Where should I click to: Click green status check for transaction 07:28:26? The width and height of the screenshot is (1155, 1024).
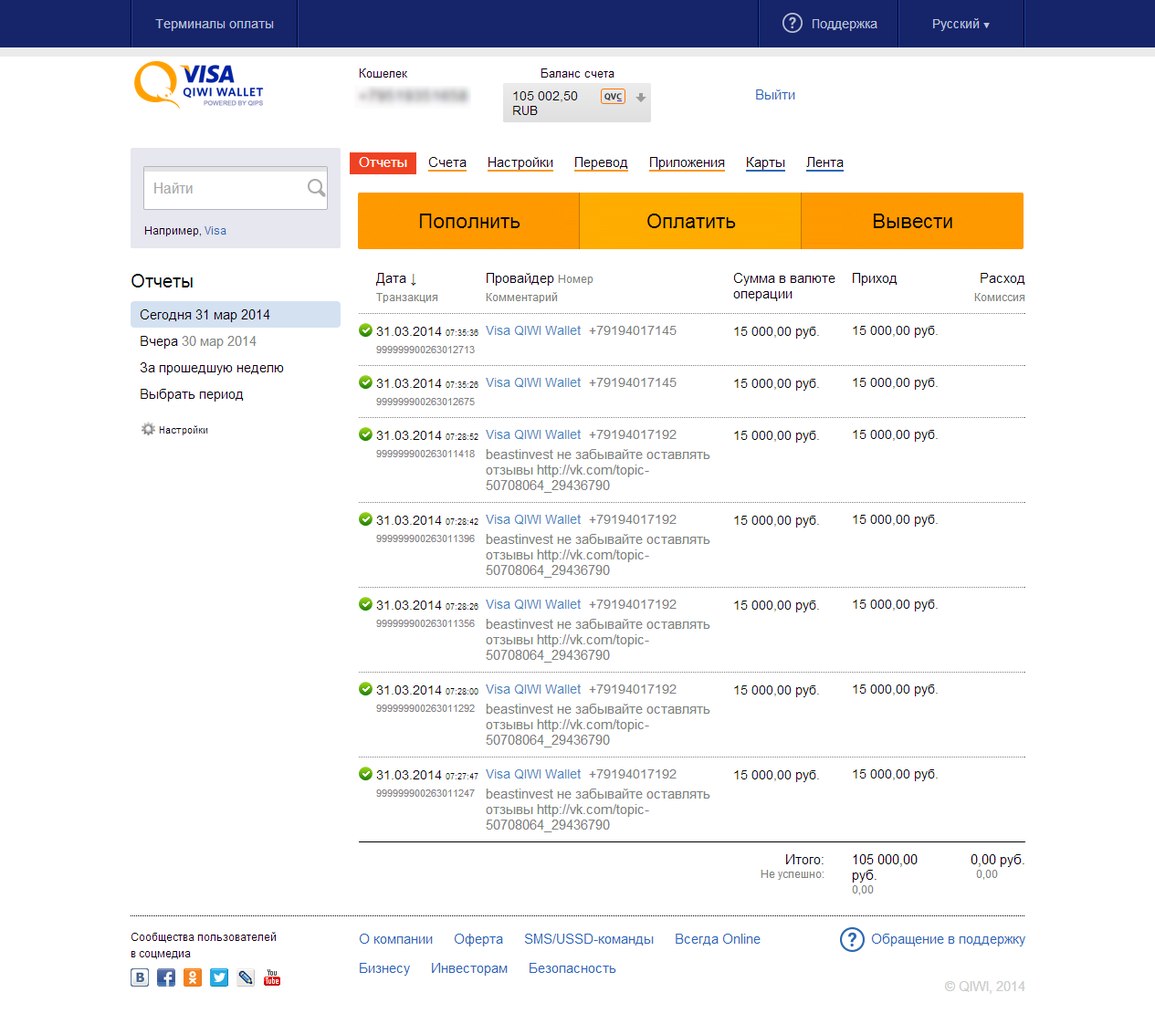pyautogui.click(x=365, y=604)
